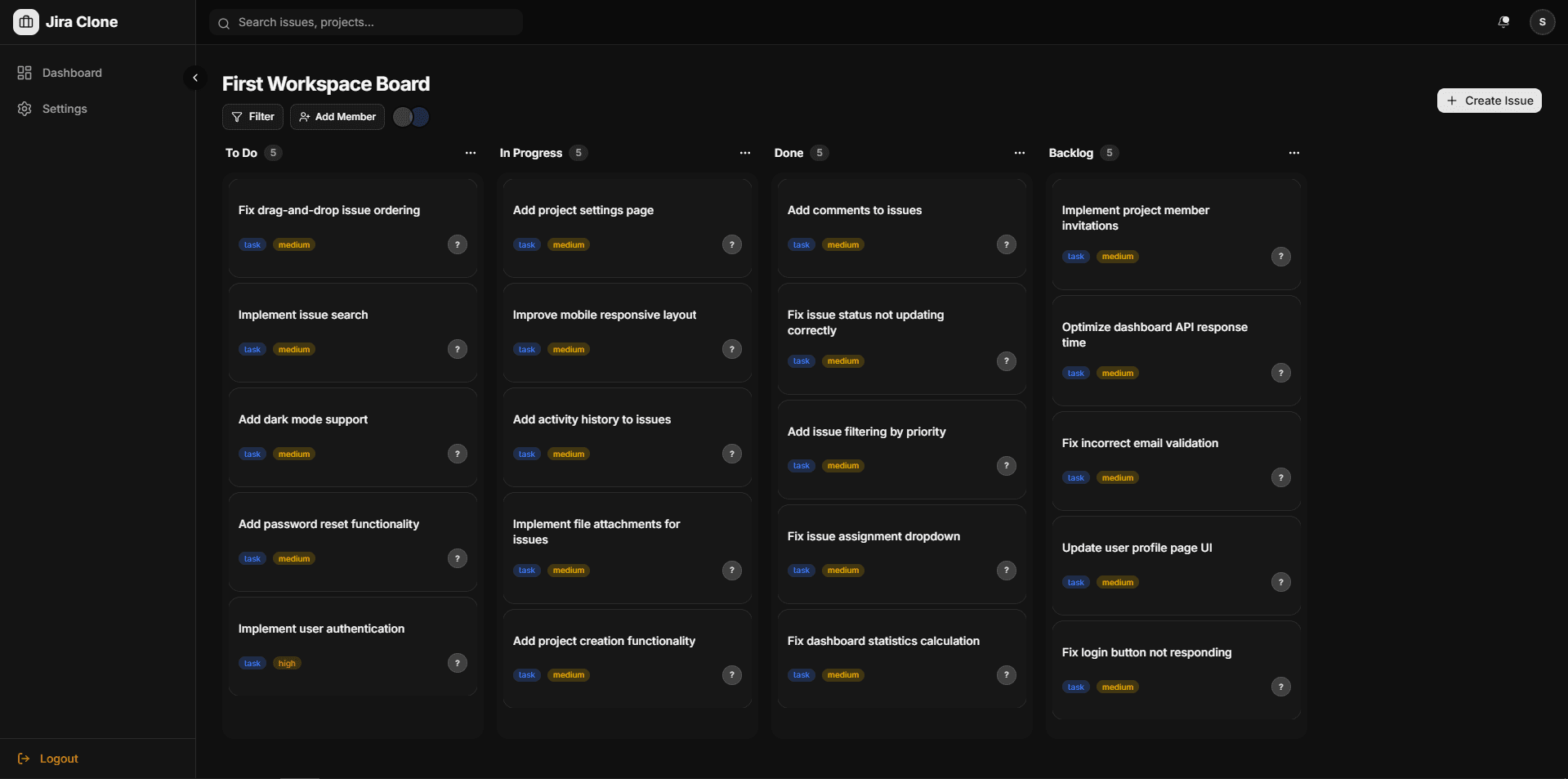Open the user avatar S menu
The height and width of the screenshot is (779, 1568).
click(x=1542, y=22)
